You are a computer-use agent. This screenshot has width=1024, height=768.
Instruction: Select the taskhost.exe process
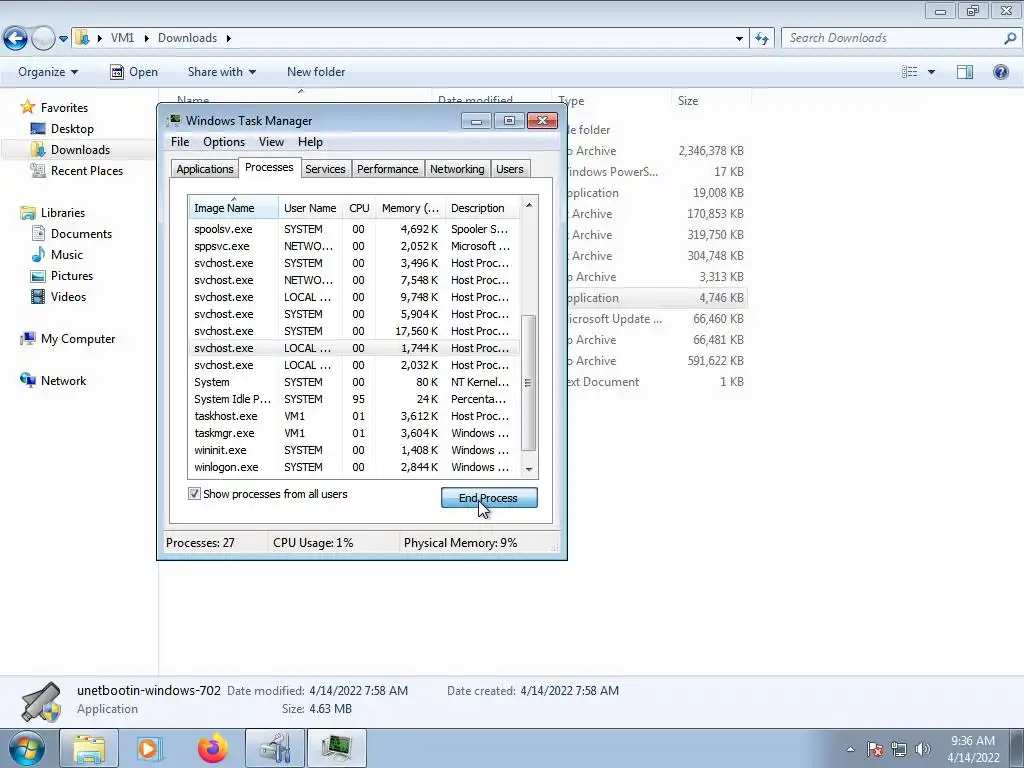click(354, 416)
